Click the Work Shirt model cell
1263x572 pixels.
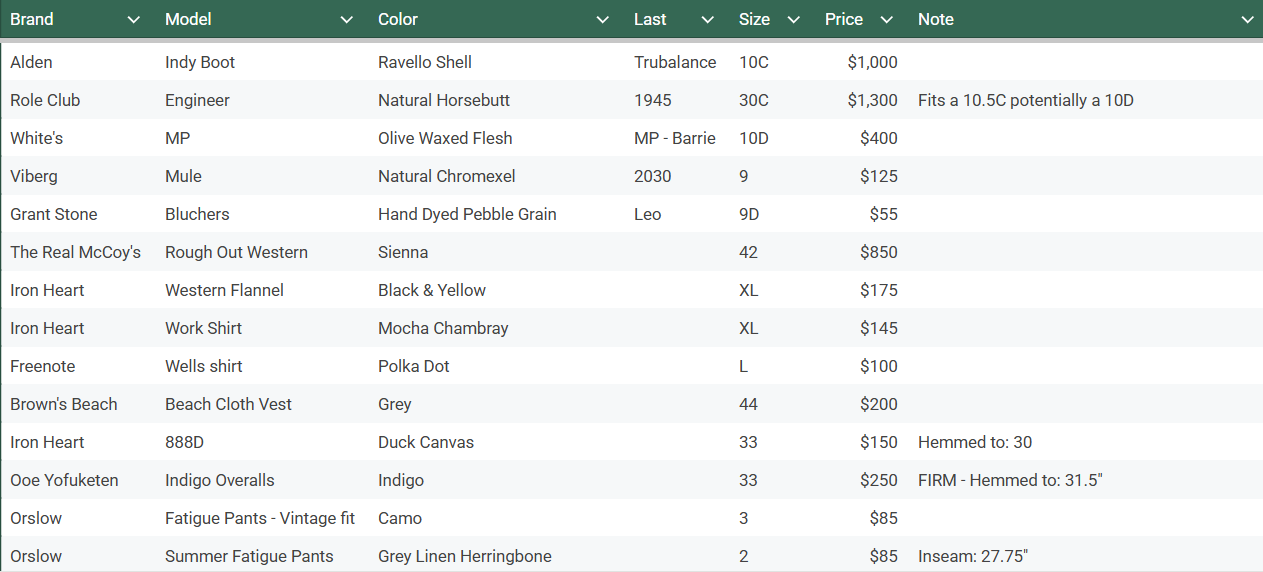click(x=203, y=328)
